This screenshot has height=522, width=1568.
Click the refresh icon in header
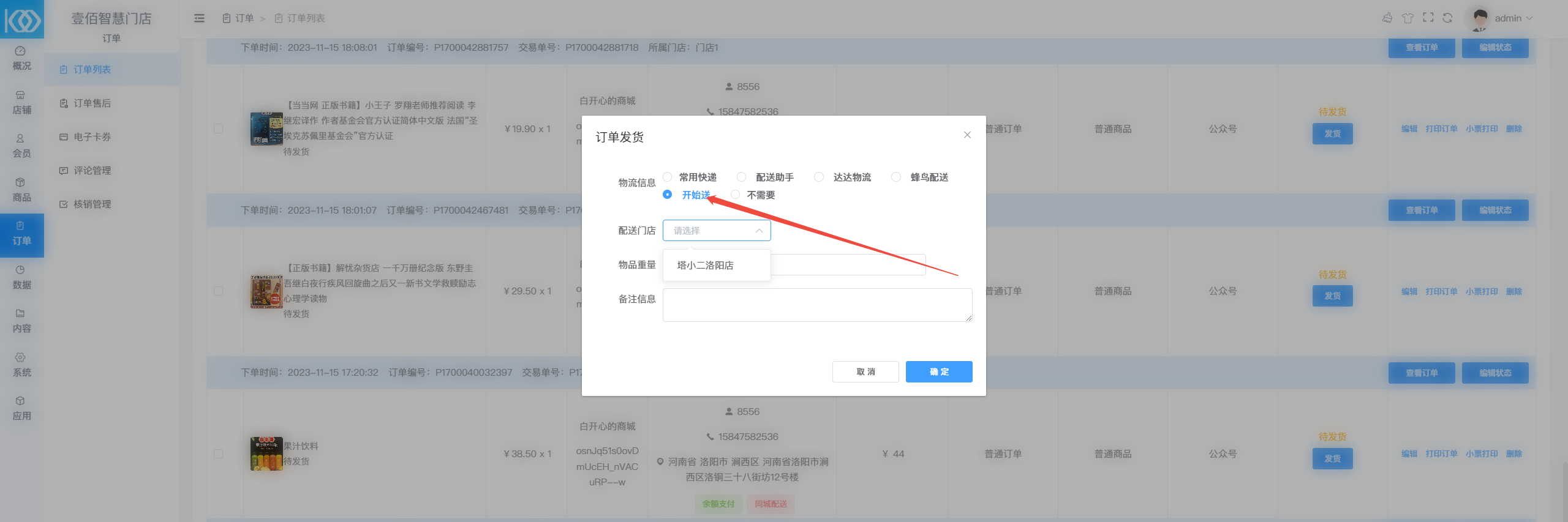1447,18
